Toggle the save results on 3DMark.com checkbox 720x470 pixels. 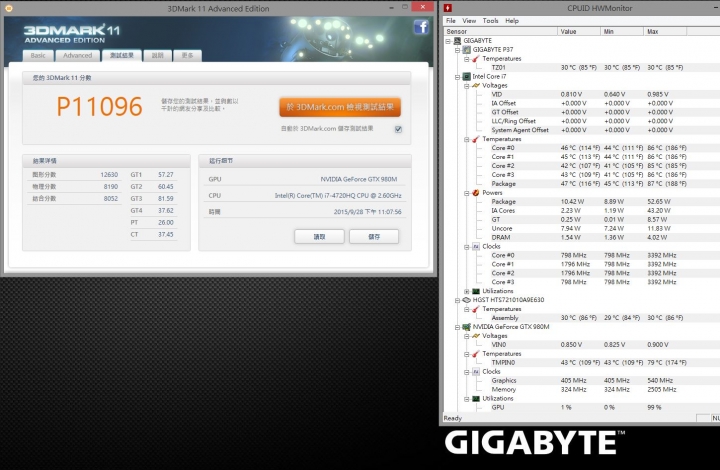click(398, 129)
